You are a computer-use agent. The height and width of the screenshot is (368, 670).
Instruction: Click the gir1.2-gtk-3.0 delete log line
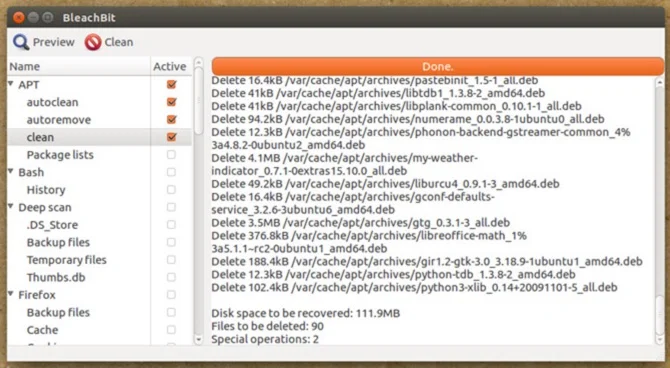pos(427,262)
